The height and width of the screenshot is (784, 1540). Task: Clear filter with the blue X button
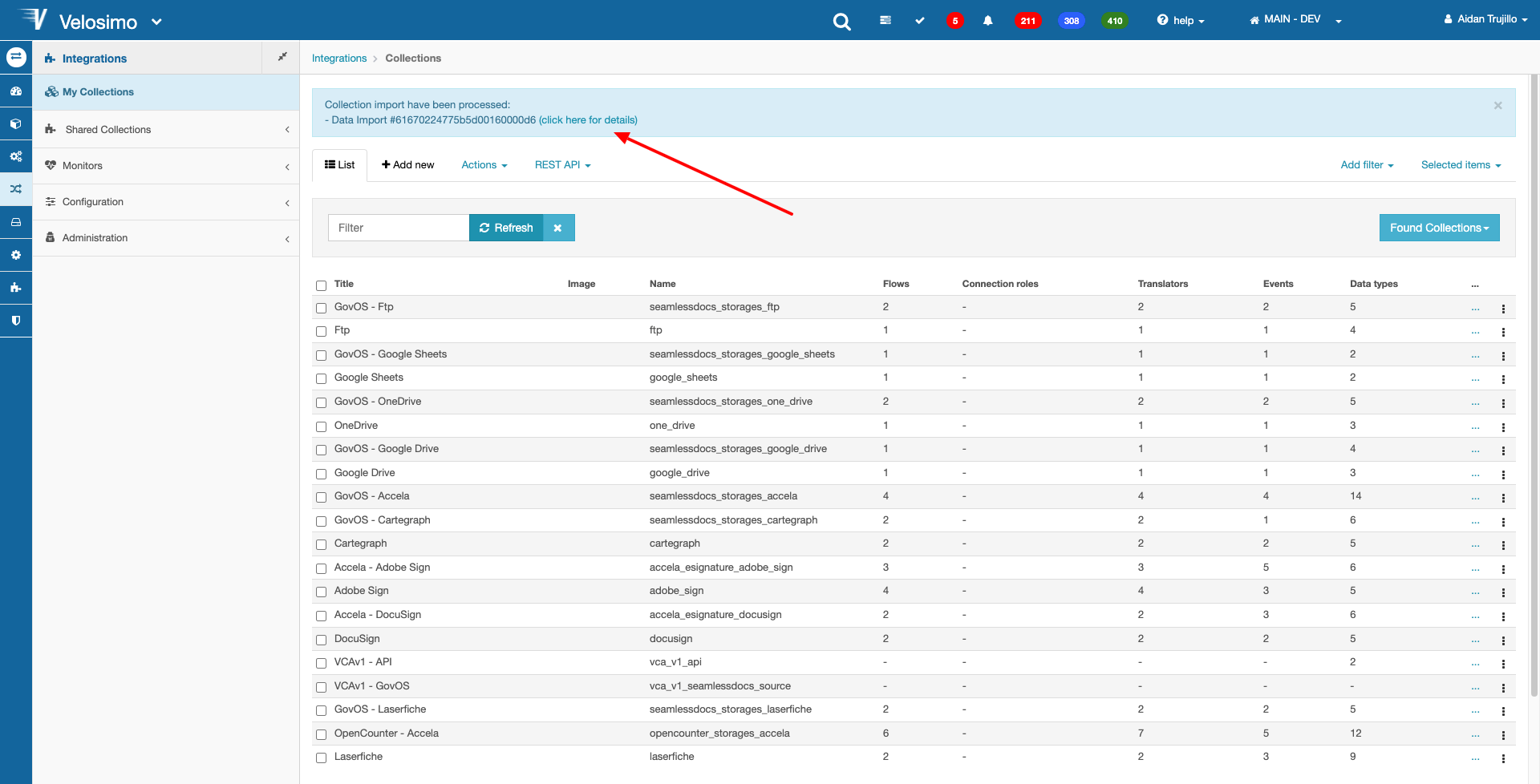(x=558, y=228)
